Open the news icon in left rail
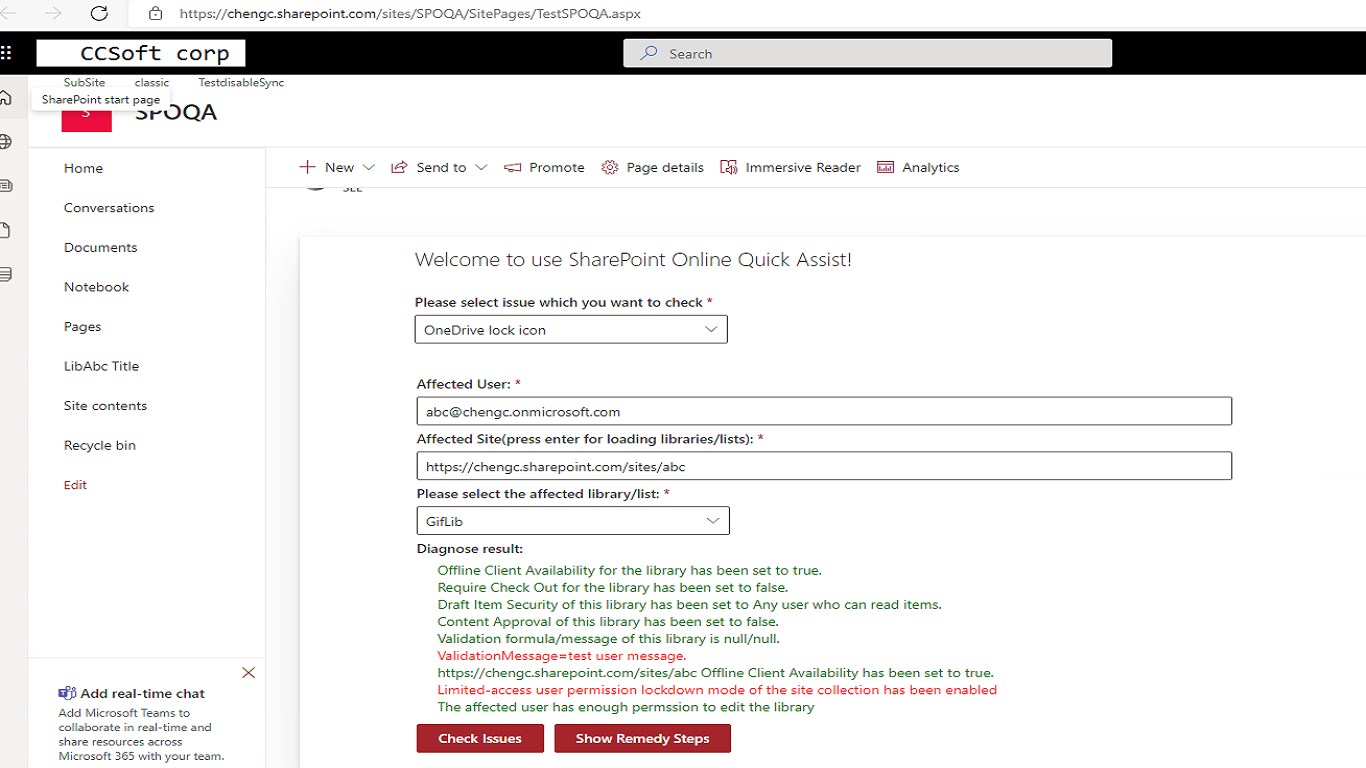 click(5, 186)
